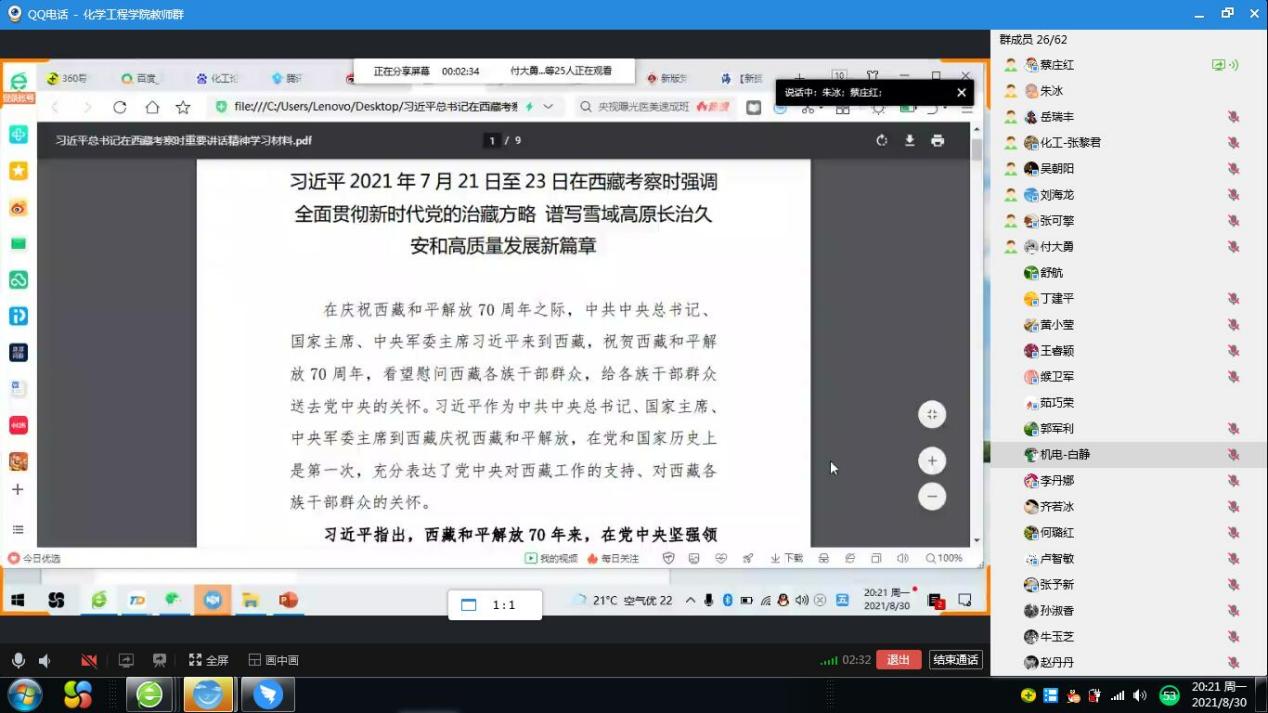Select member 机电-白静 in the list
This screenshot has width=1268, height=713.
pyautogui.click(x=1064, y=454)
